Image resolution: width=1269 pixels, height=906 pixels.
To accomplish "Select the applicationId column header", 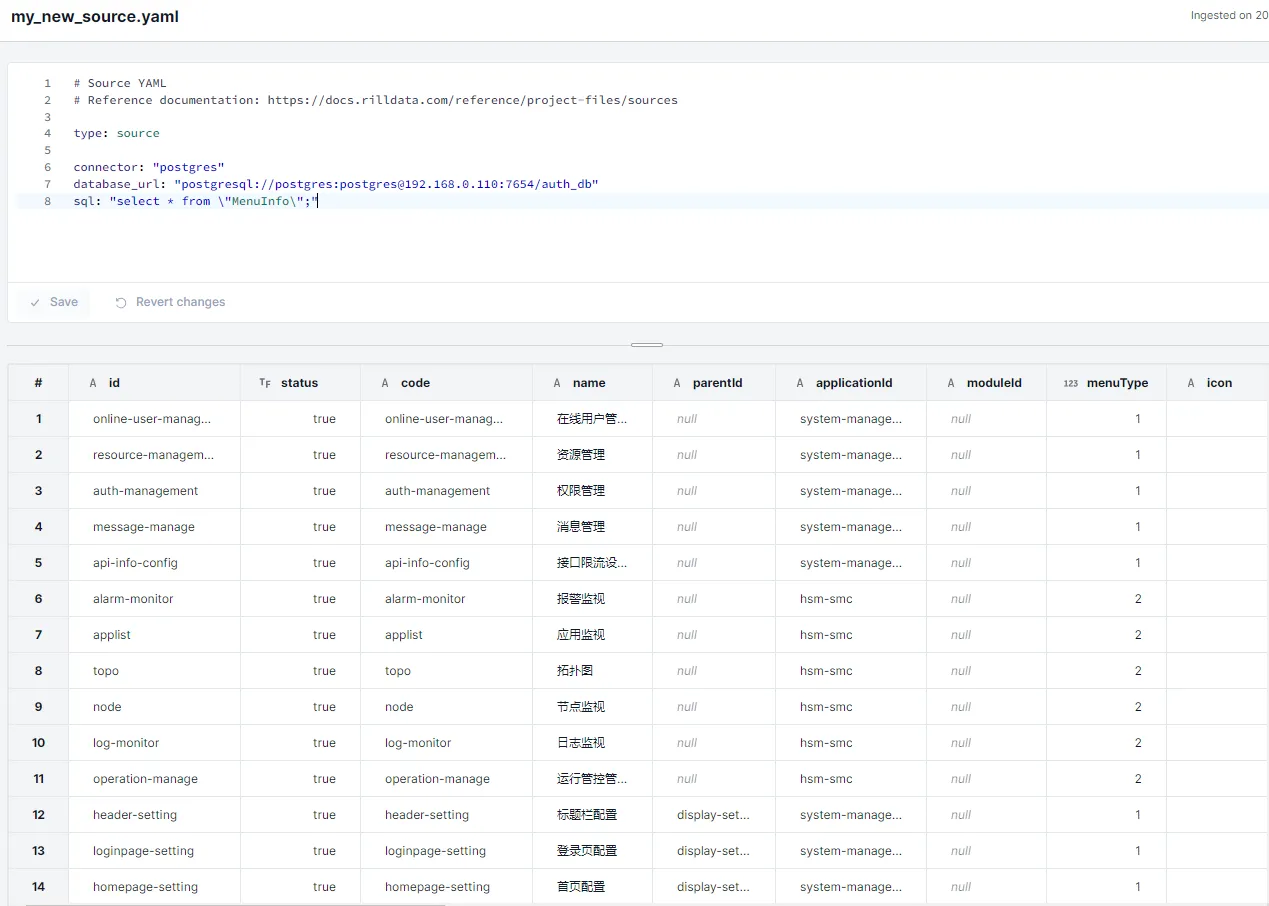I will click(x=851, y=383).
